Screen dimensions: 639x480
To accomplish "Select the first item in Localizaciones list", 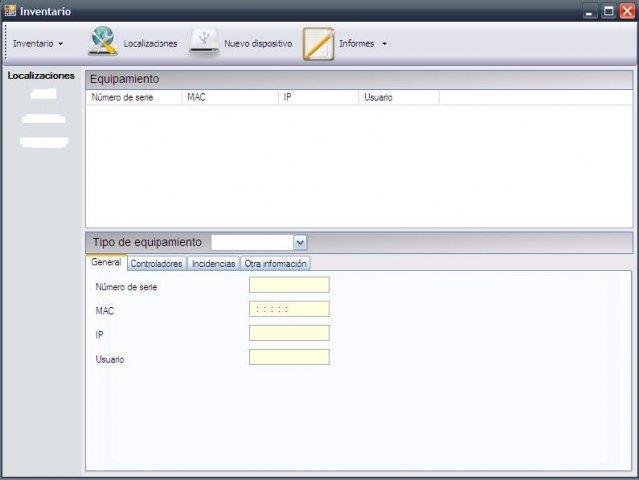I will coord(43,94).
